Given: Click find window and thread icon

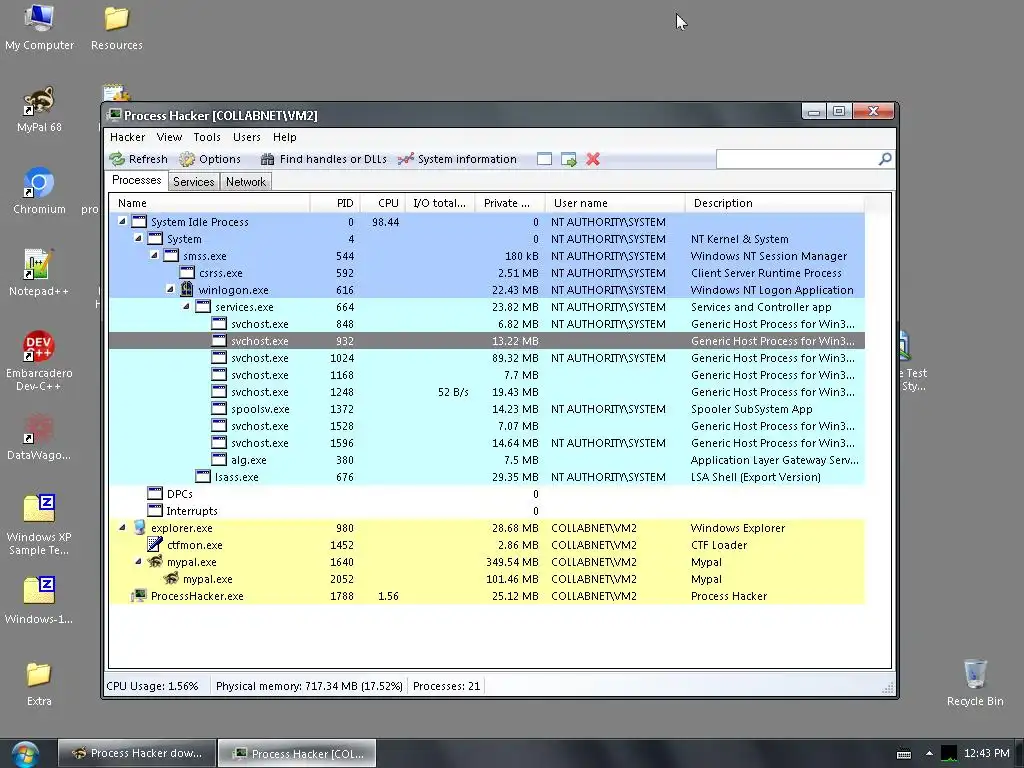Looking at the screenshot, I should click(x=569, y=159).
